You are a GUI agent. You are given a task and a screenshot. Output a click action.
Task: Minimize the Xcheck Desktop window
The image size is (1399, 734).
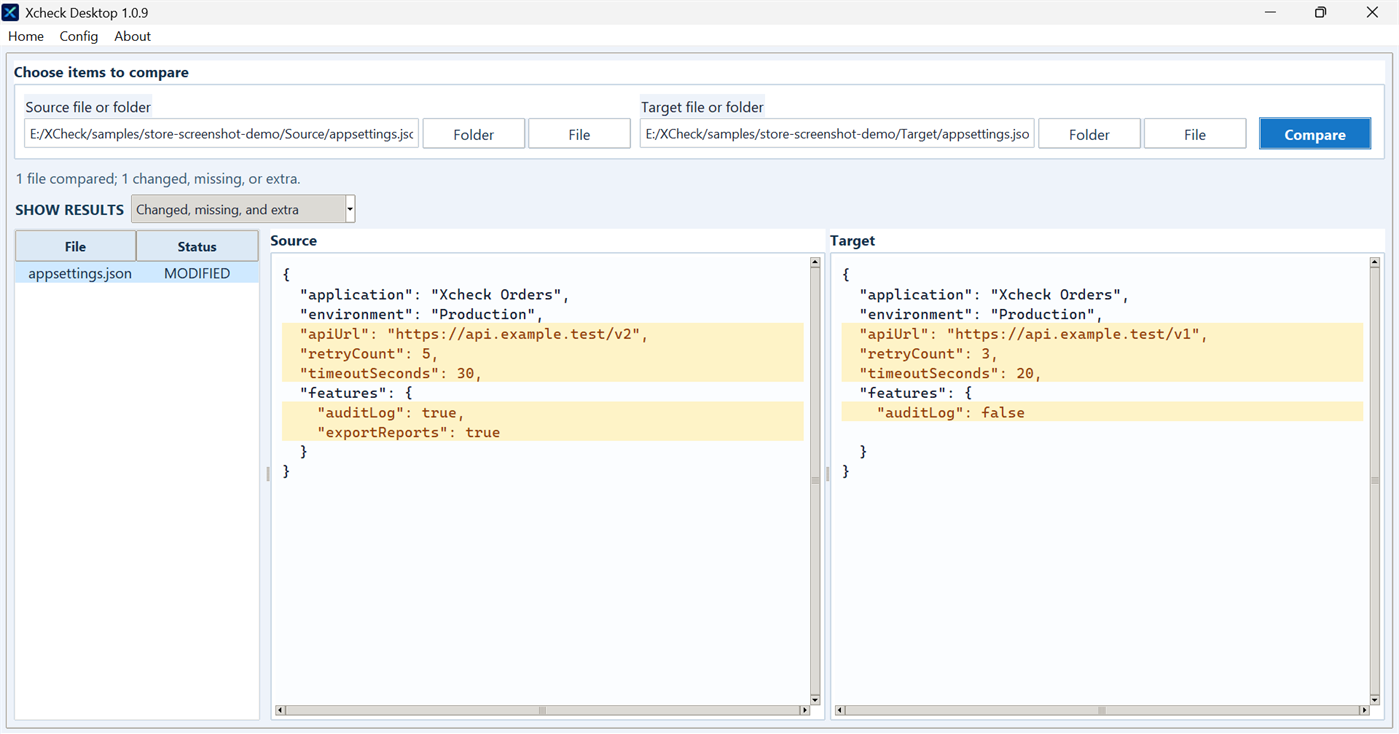pos(1271,13)
